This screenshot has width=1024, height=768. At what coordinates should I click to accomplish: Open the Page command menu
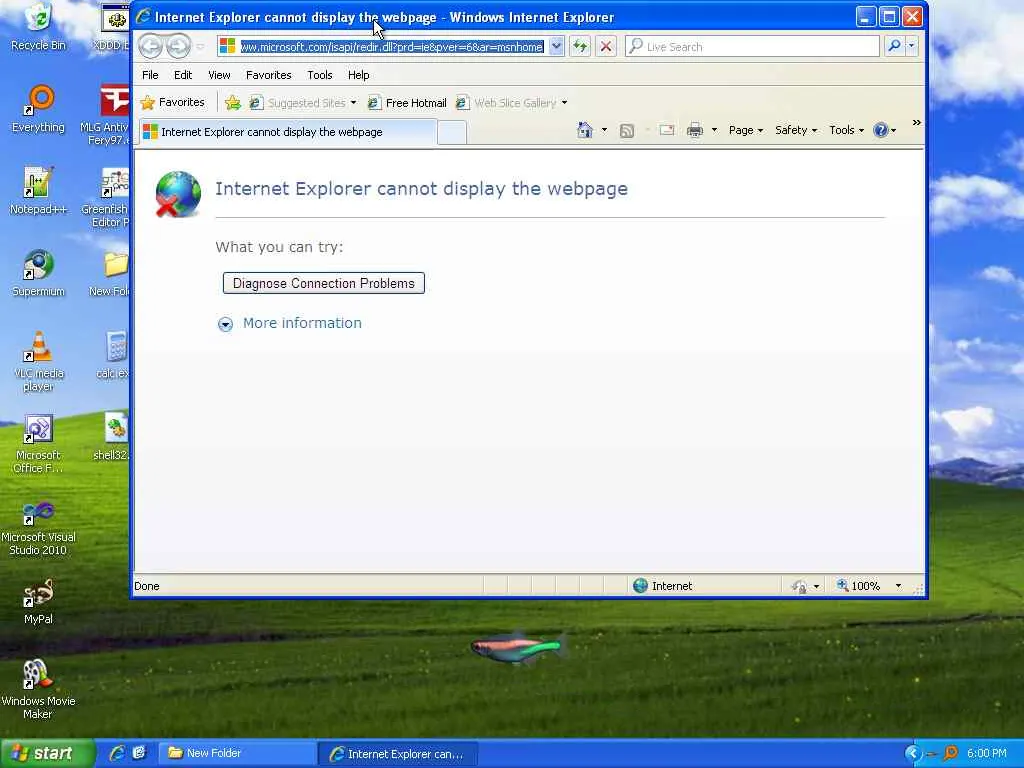(x=746, y=130)
